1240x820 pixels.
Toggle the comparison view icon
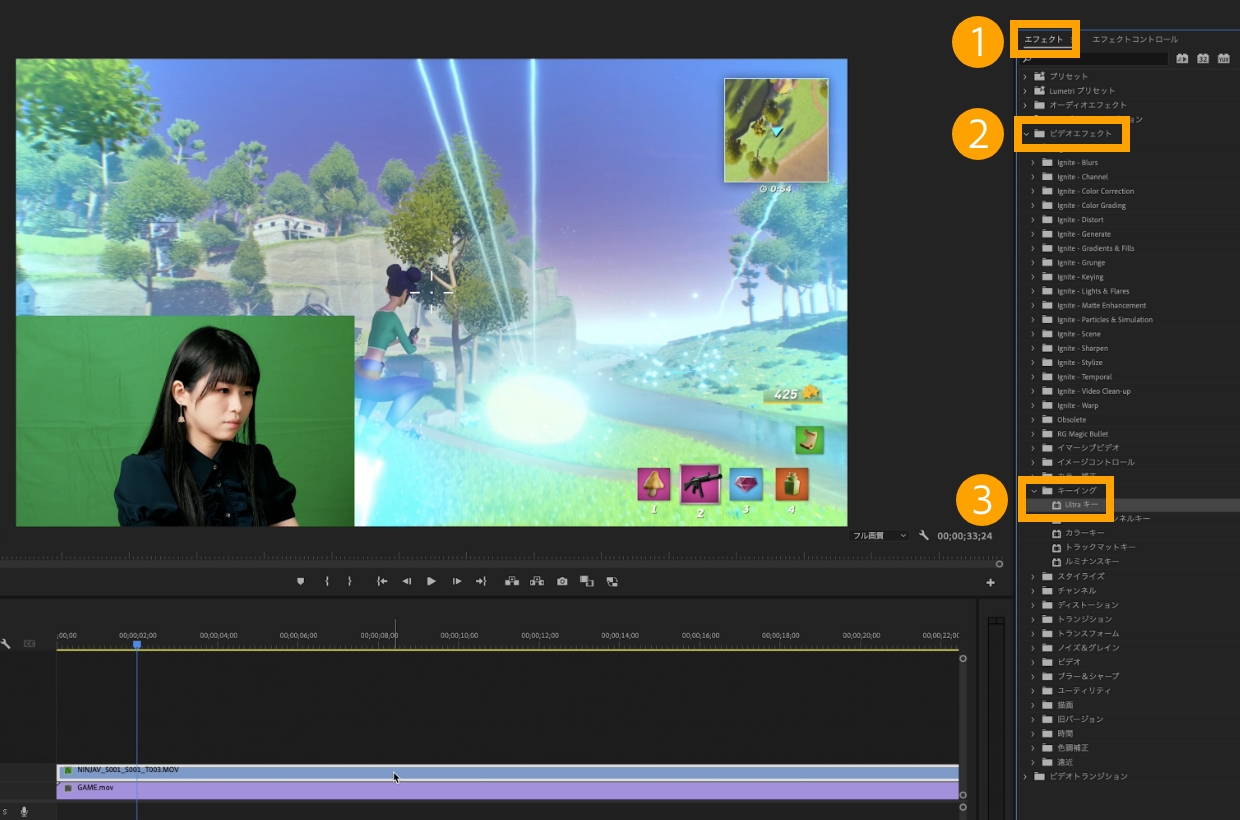[x=587, y=581]
